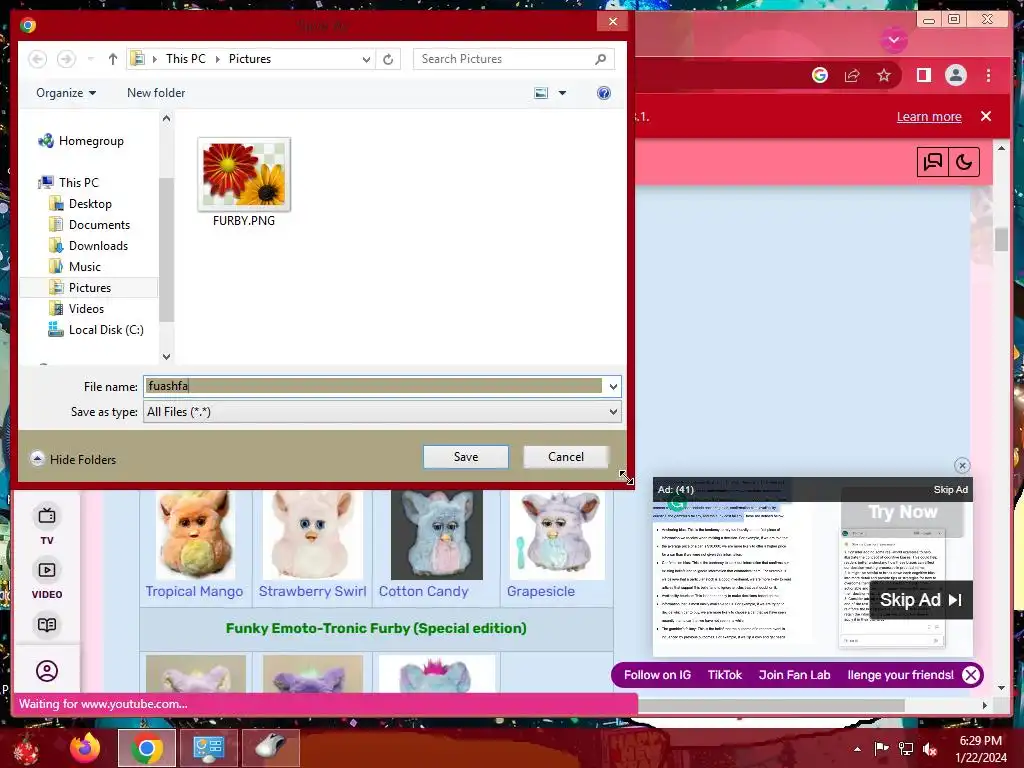1024x768 pixels.
Task: Click the Save button
Action: [x=466, y=457]
